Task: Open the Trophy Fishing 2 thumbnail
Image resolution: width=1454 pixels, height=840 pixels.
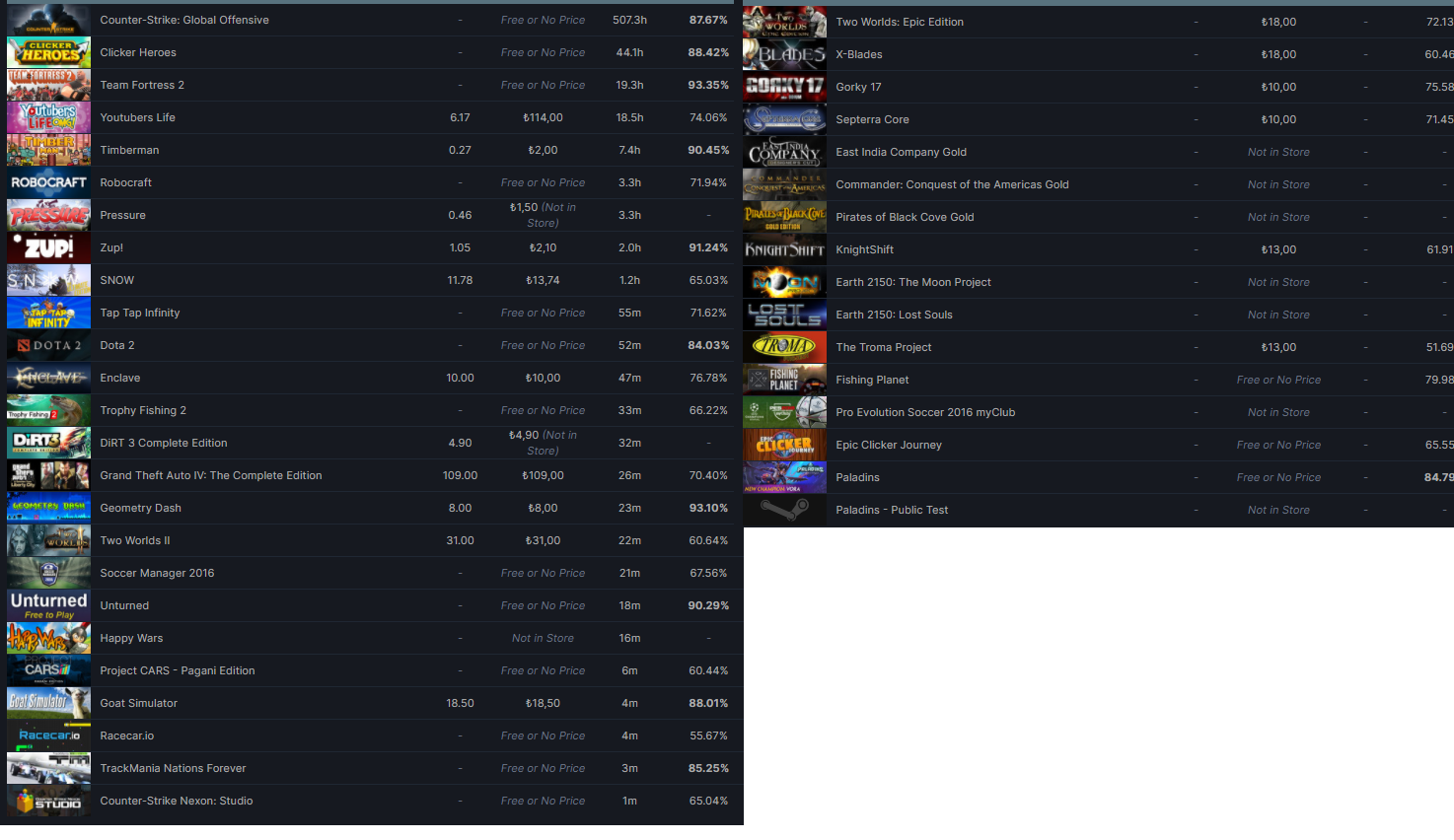Action: tap(48, 410)
